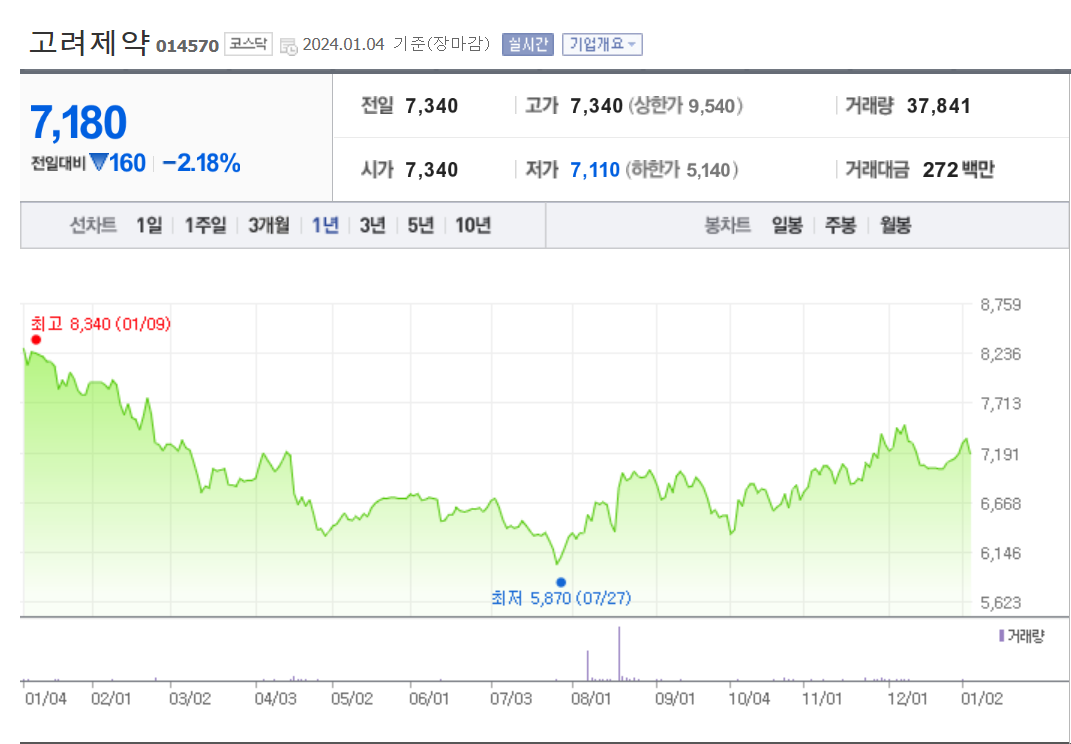
Task: Click the x-axis date 01/04
Action: click(x=46, y=700)
